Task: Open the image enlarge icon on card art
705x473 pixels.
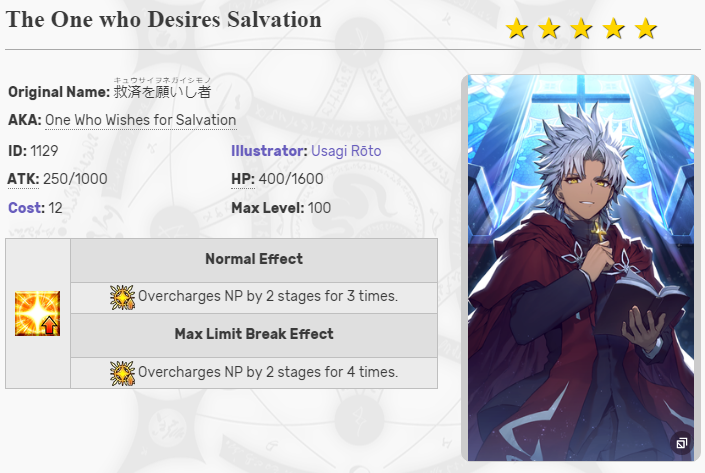Action: (681, 443)
